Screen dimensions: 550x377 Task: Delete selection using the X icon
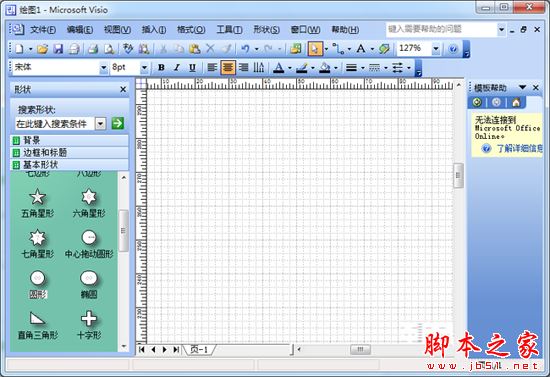pos(210,49)
